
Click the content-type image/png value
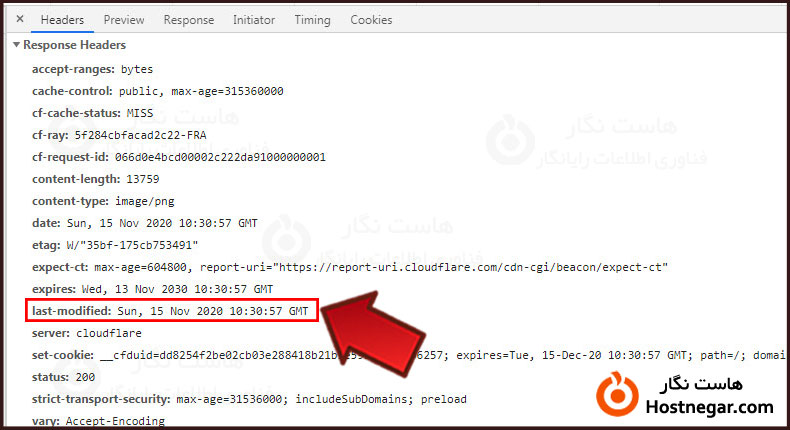(x=145, y=201)
